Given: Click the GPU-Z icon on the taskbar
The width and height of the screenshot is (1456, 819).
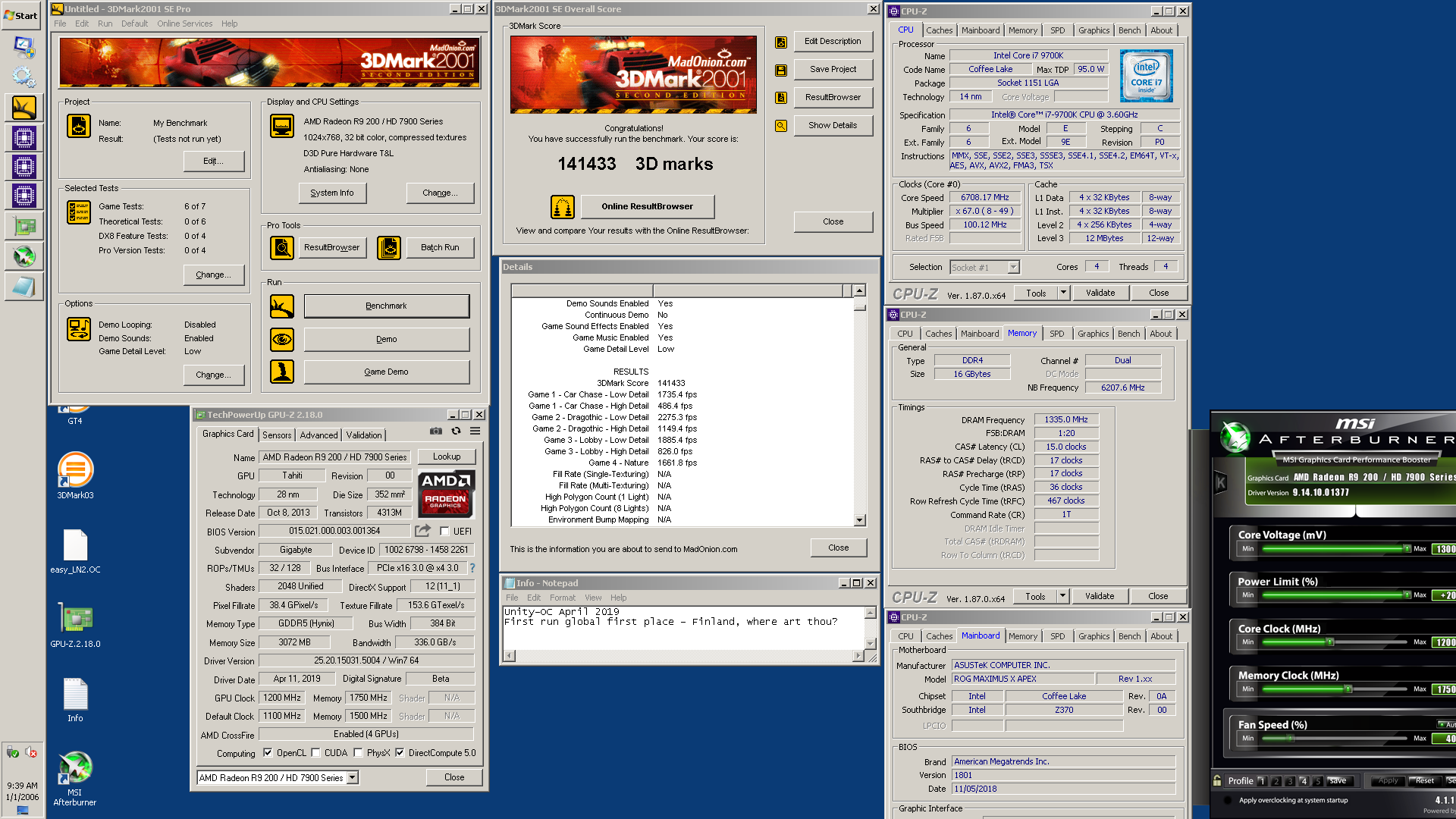Looking at the screenshot, I should 24,225.
